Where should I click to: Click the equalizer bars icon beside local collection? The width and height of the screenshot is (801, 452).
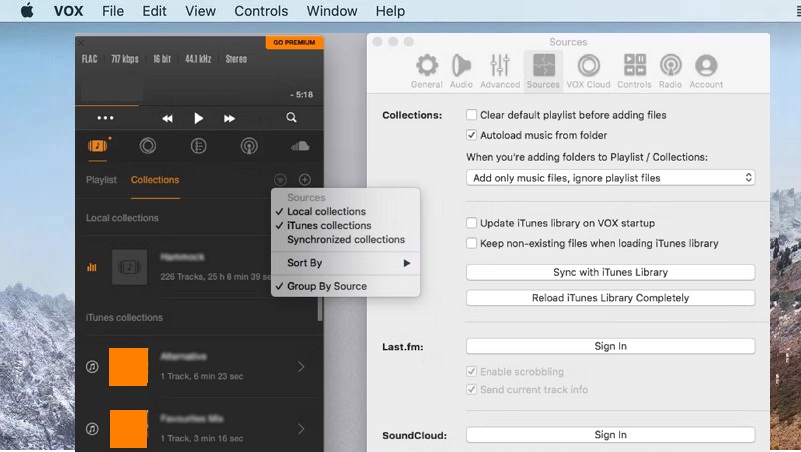click(92, 267)
